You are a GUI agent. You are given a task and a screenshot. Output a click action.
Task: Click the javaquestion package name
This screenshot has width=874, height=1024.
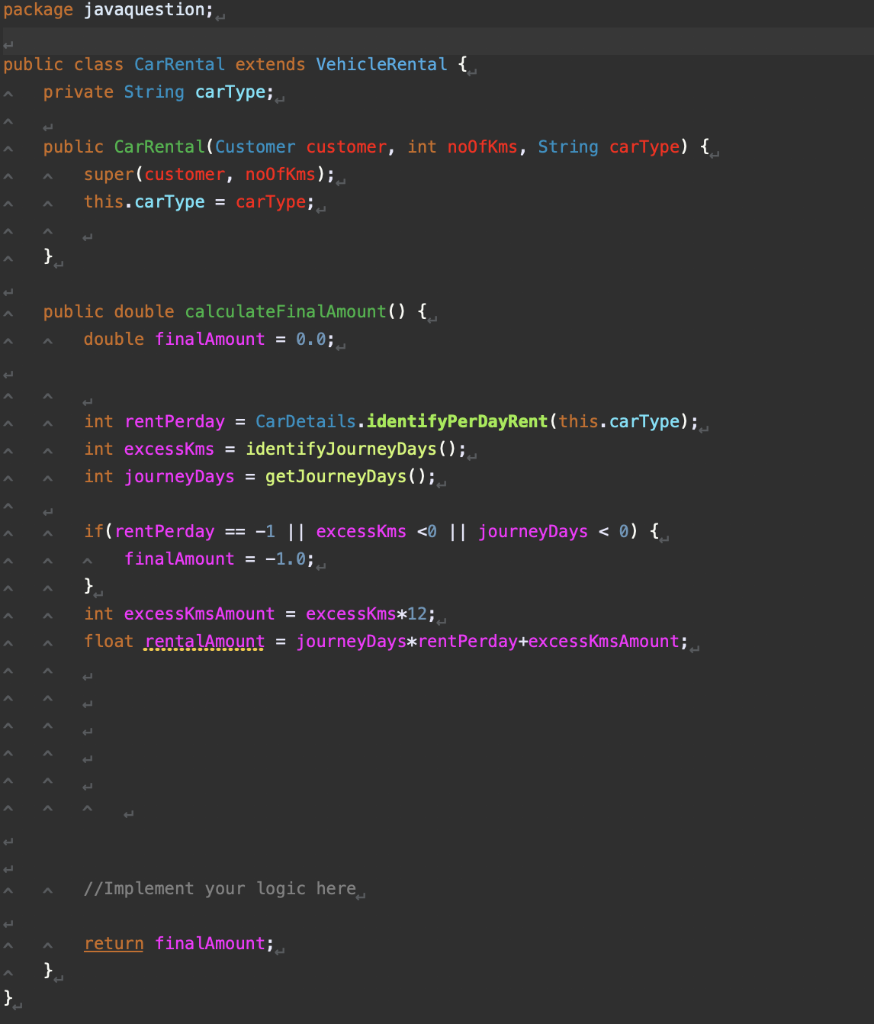click(x=146, y=10)
